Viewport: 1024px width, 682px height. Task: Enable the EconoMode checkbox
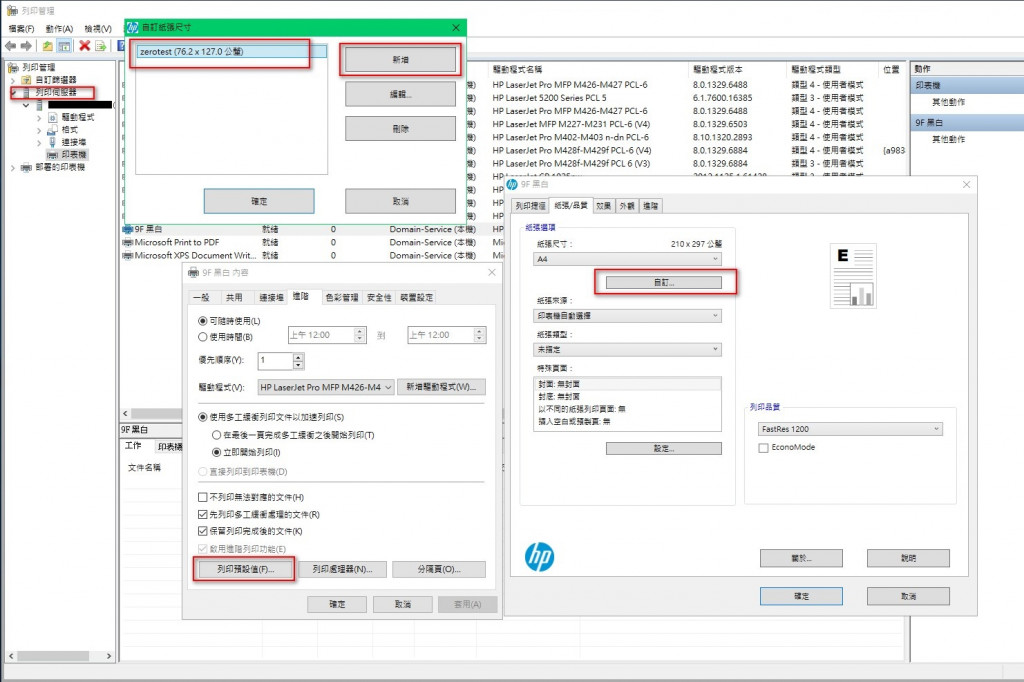(x=763, y=447)
